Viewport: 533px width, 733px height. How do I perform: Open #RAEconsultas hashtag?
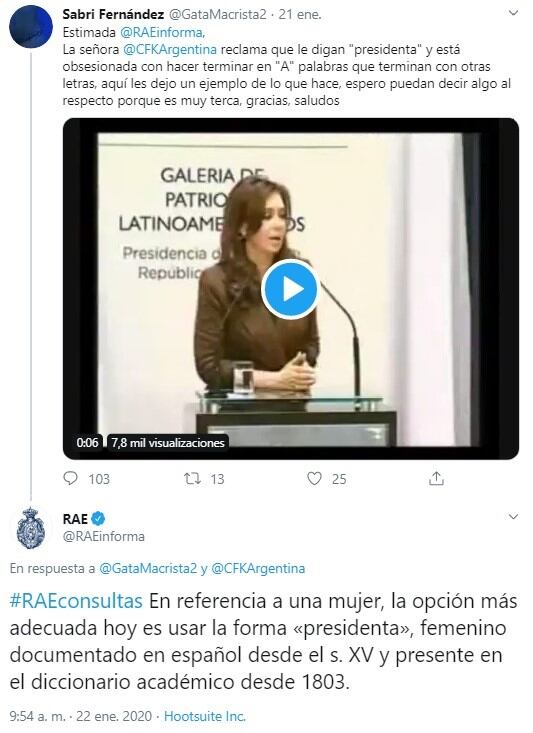(x=76, y=601)
